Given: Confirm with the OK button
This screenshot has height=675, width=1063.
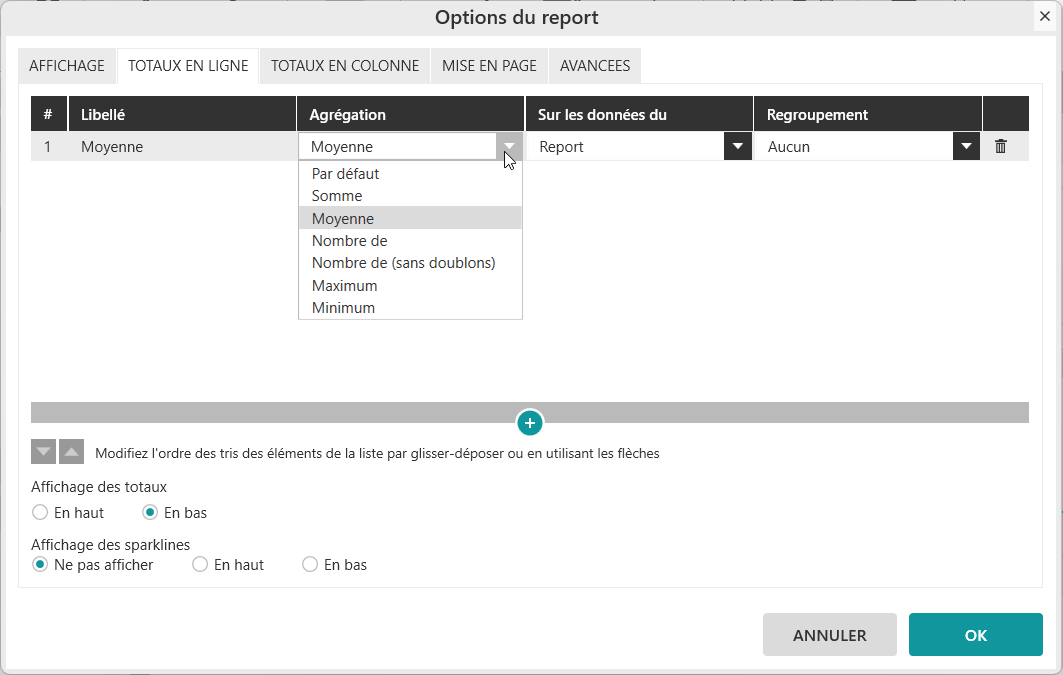Looking at the screenshot, I should coord(975,635).
